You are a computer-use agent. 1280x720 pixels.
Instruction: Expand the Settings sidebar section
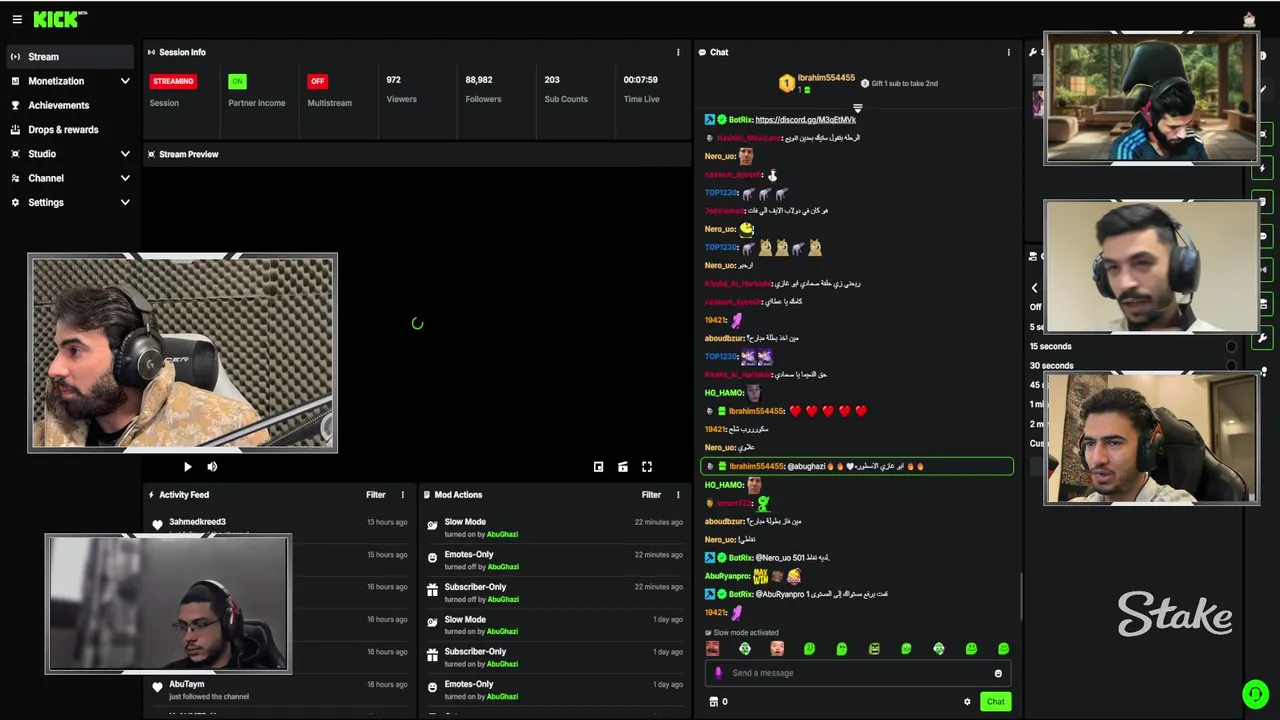point(68,202)
